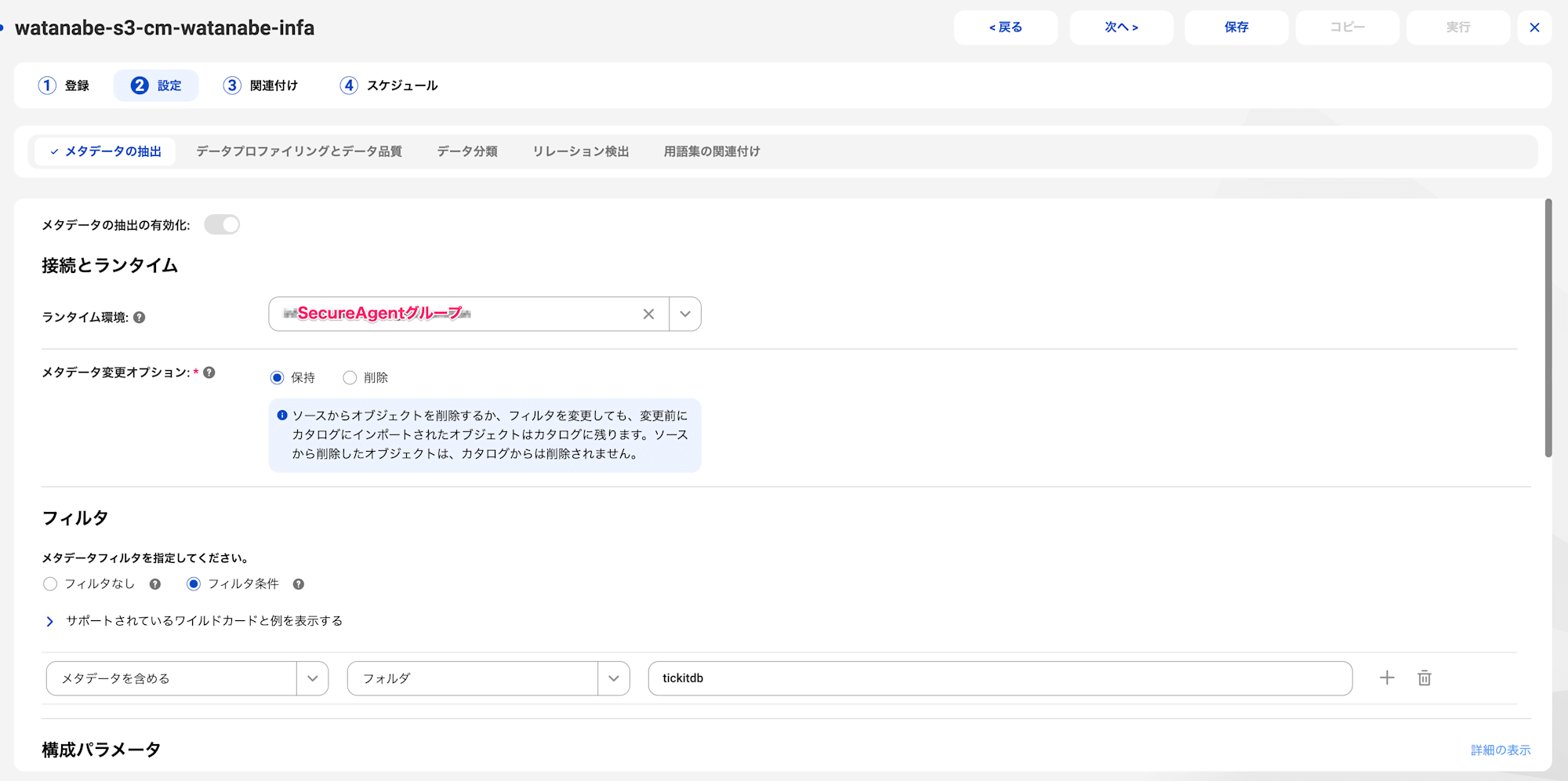Click the コピー button
The image size is (1568, 781).
(1348, 27)
